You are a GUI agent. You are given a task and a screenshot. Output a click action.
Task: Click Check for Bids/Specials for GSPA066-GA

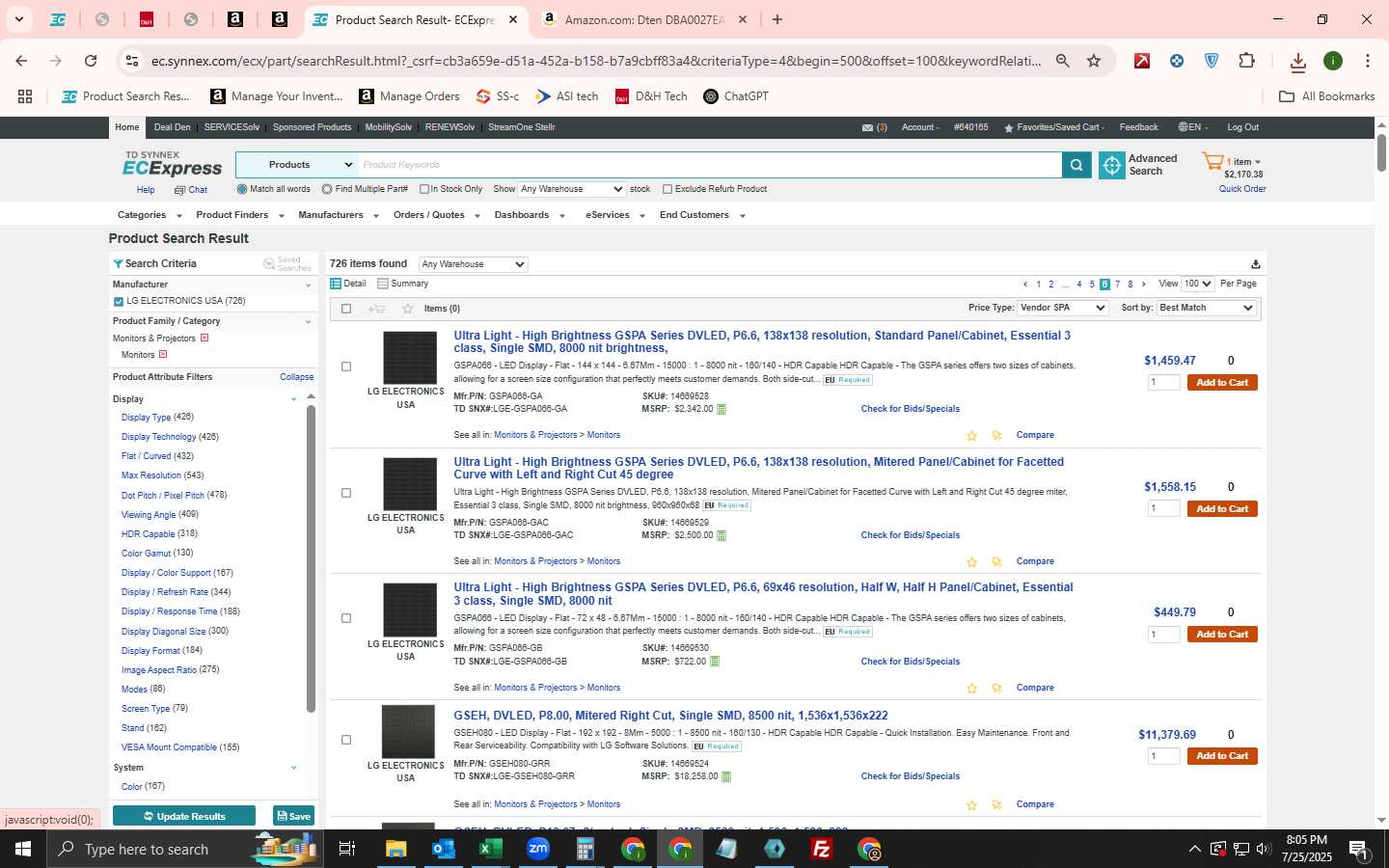911,409
